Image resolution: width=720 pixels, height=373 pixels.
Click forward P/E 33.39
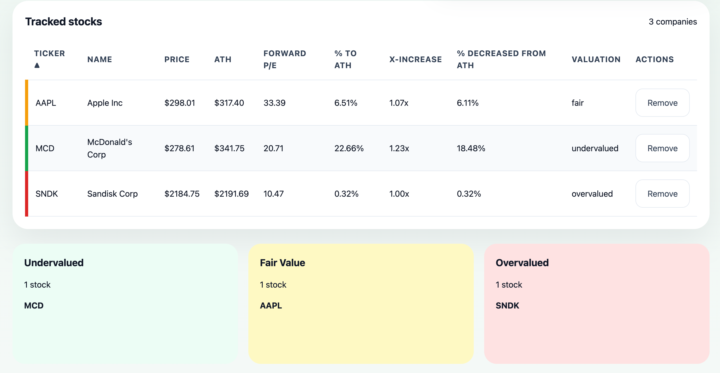point(274,103)
